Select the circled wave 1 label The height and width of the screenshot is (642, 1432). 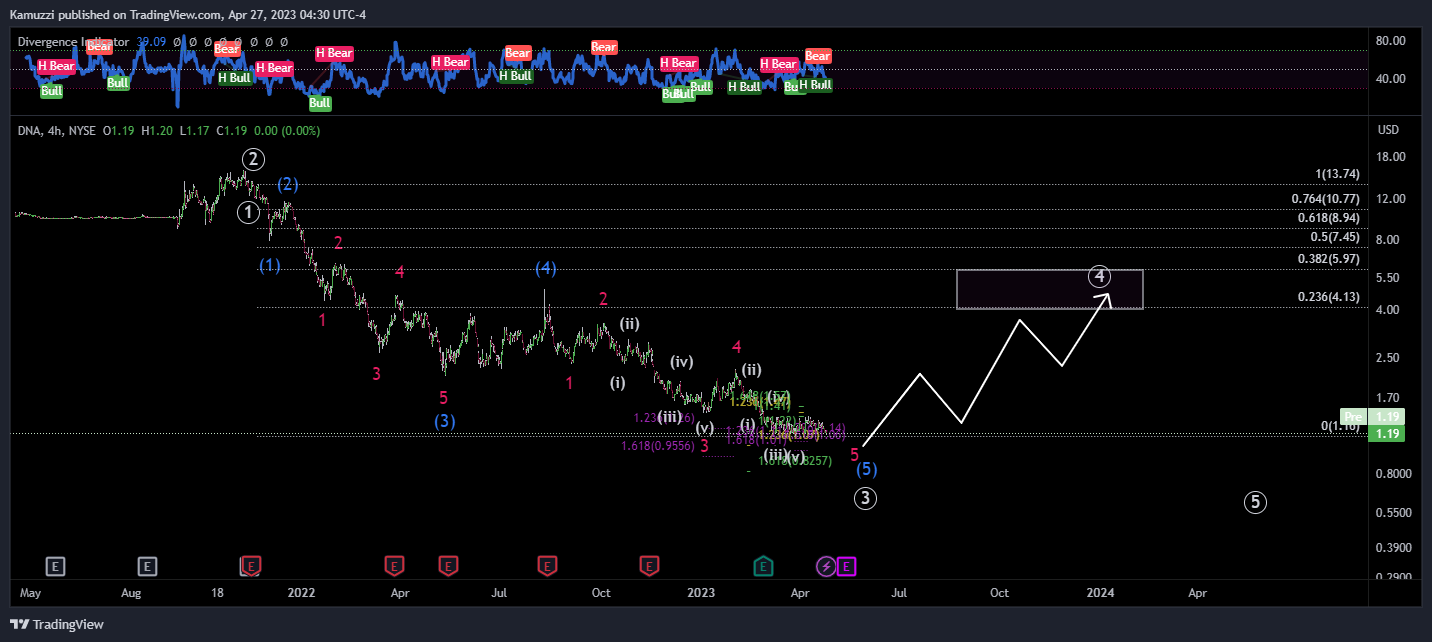click(x=249, y=212)
